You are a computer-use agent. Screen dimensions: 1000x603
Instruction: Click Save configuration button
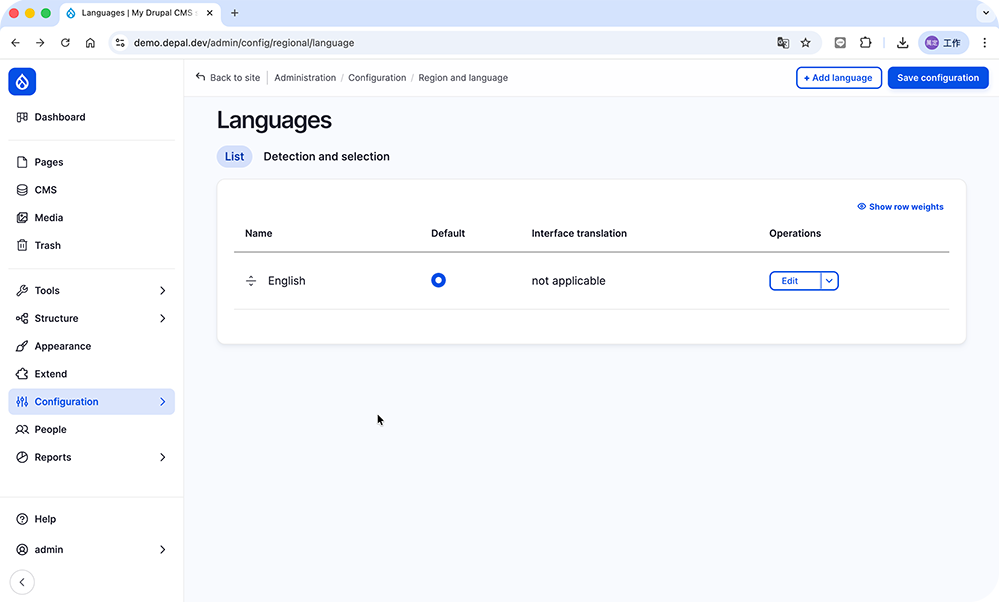pyautogui.click(x=937, y=78)
